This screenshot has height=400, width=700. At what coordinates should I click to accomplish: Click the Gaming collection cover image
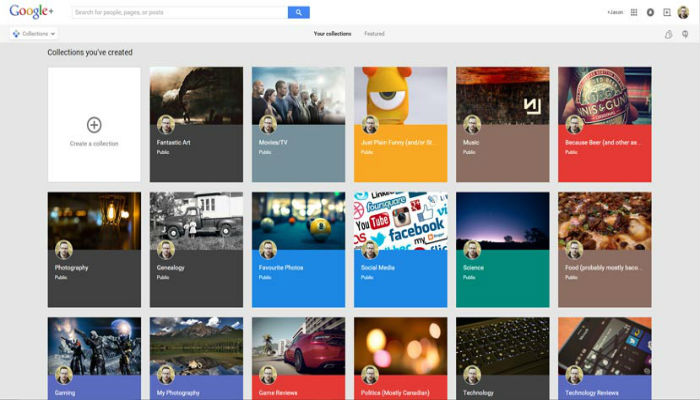94,346
